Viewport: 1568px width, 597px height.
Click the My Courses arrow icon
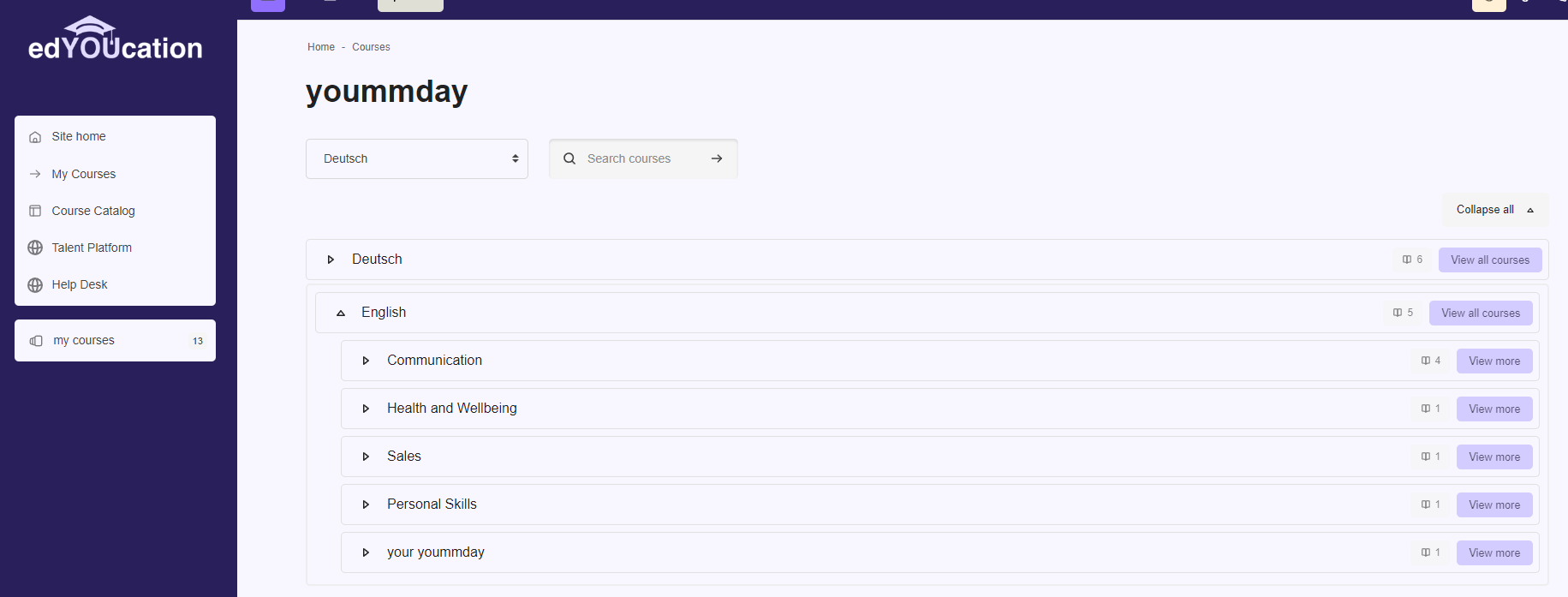[35, 174]
